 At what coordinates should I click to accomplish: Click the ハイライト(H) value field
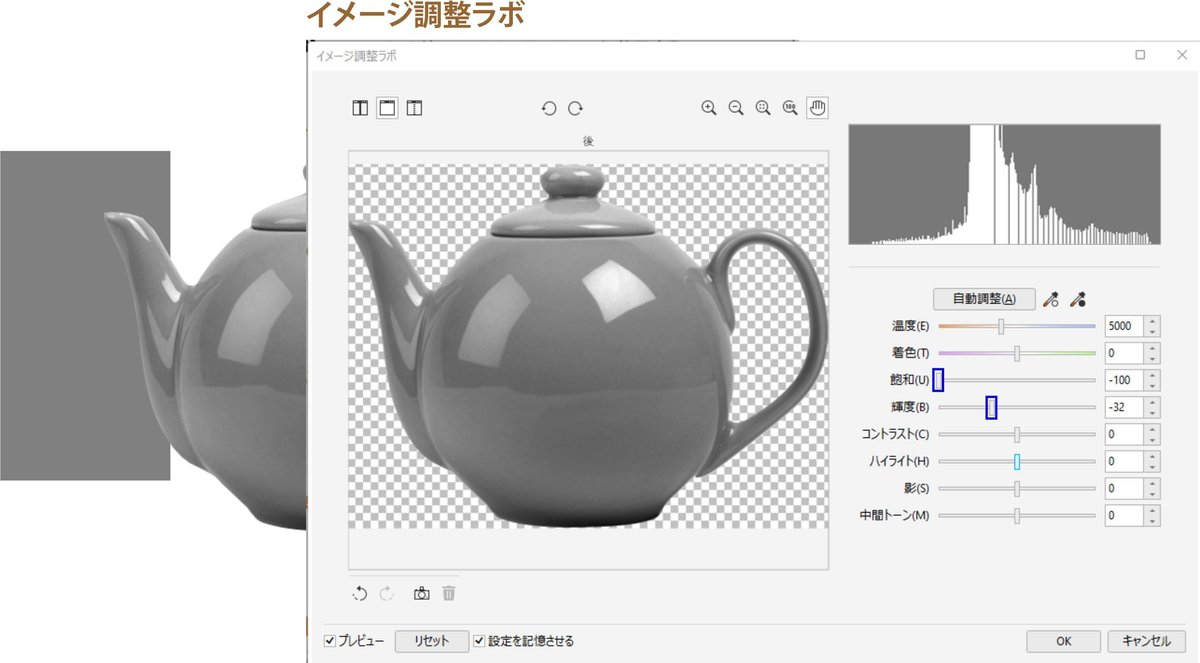click(1124, 461)
